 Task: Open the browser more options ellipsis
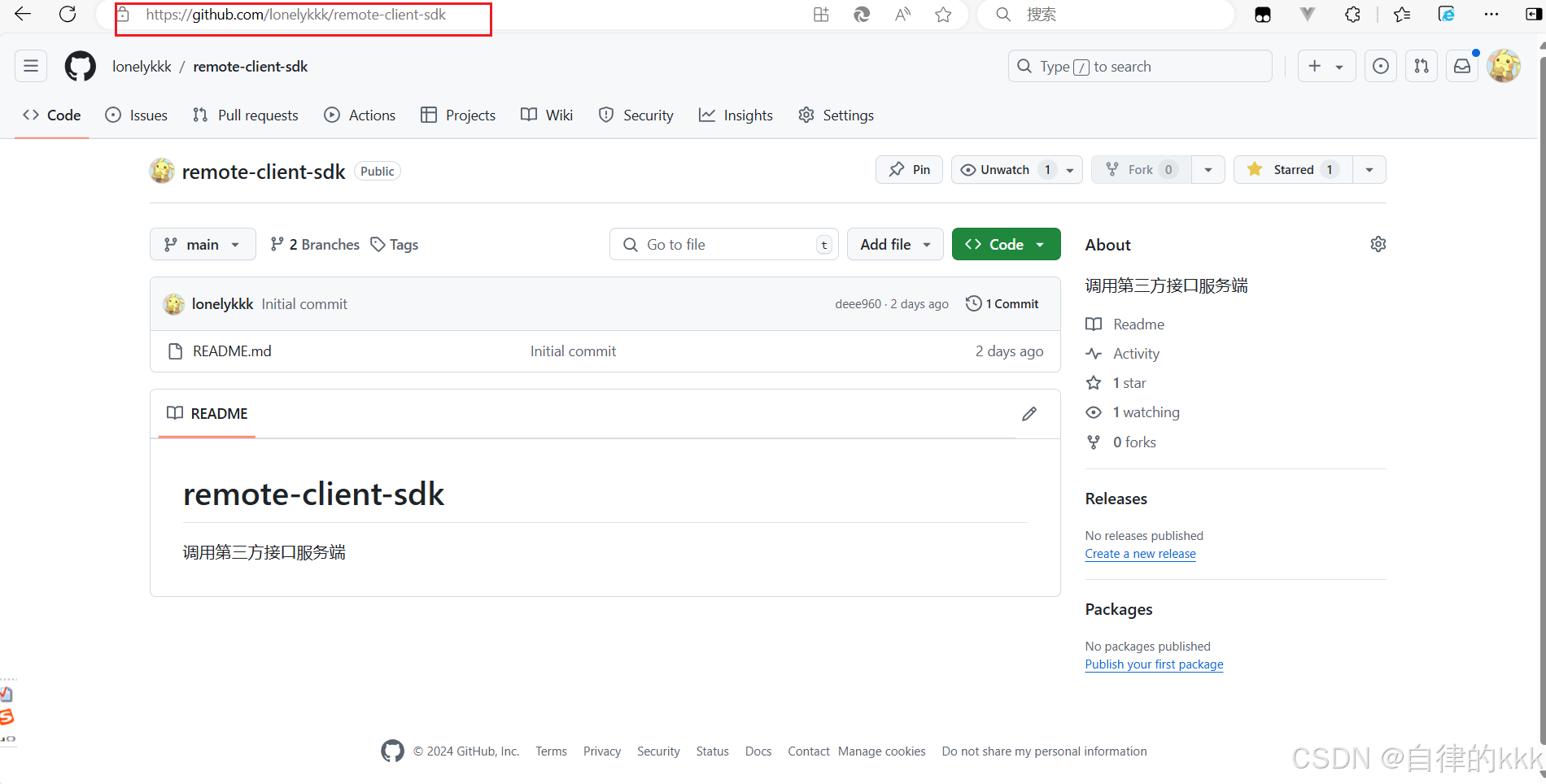[x=1491, y=14]
